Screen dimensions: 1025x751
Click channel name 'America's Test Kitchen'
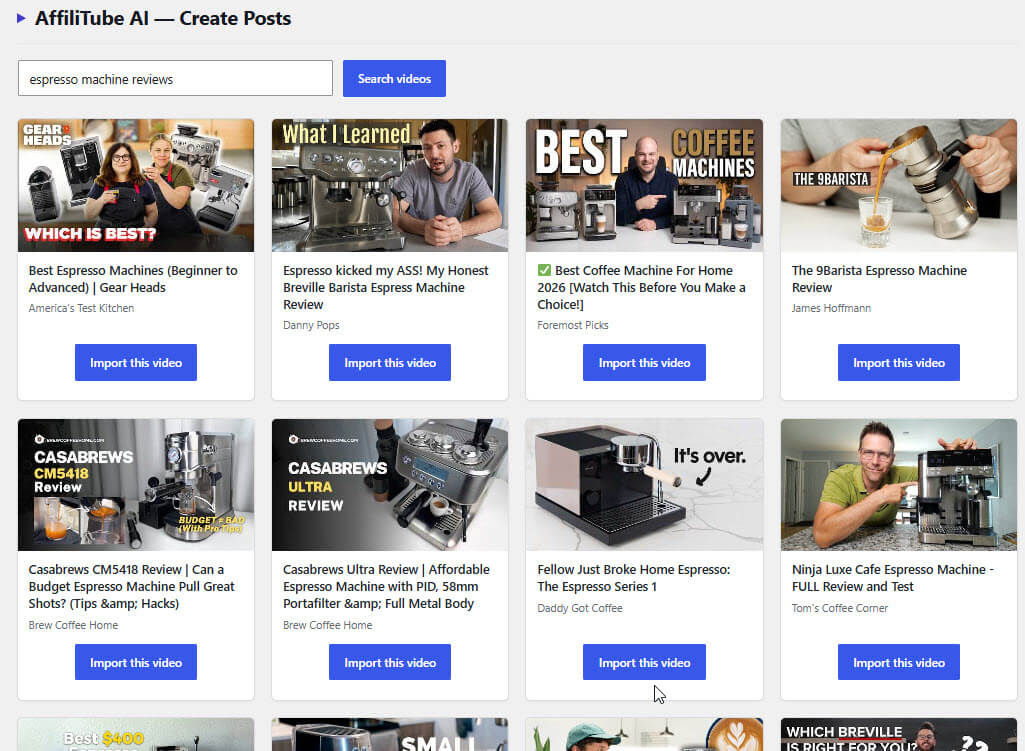[x=81, y=308]
